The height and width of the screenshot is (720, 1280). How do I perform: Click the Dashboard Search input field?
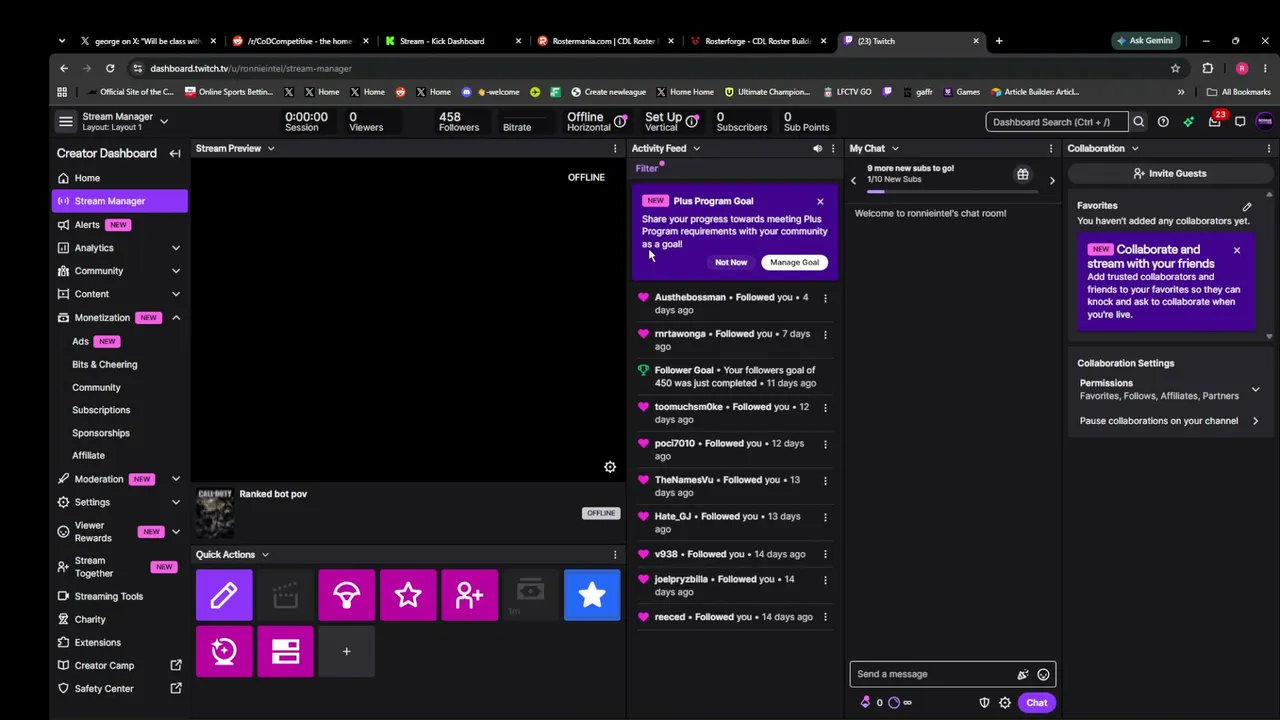[x=1056, y=122]
